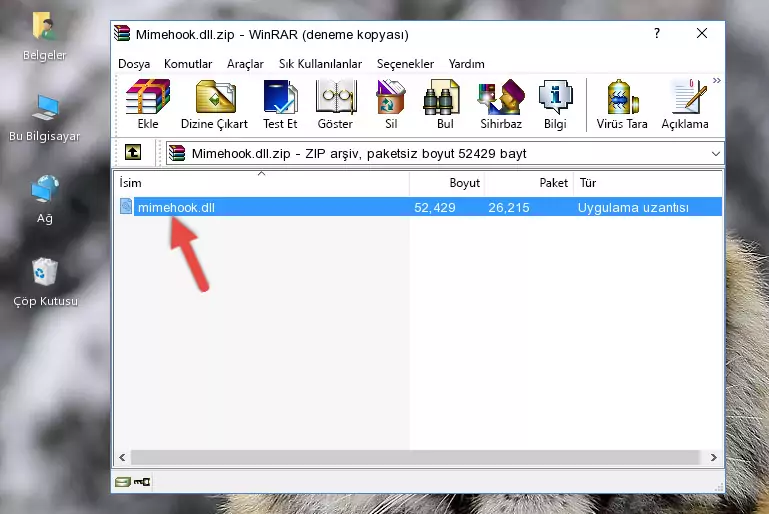Open the Seçenekler menu
Screen dimensions: 769x514
(405, 64)
